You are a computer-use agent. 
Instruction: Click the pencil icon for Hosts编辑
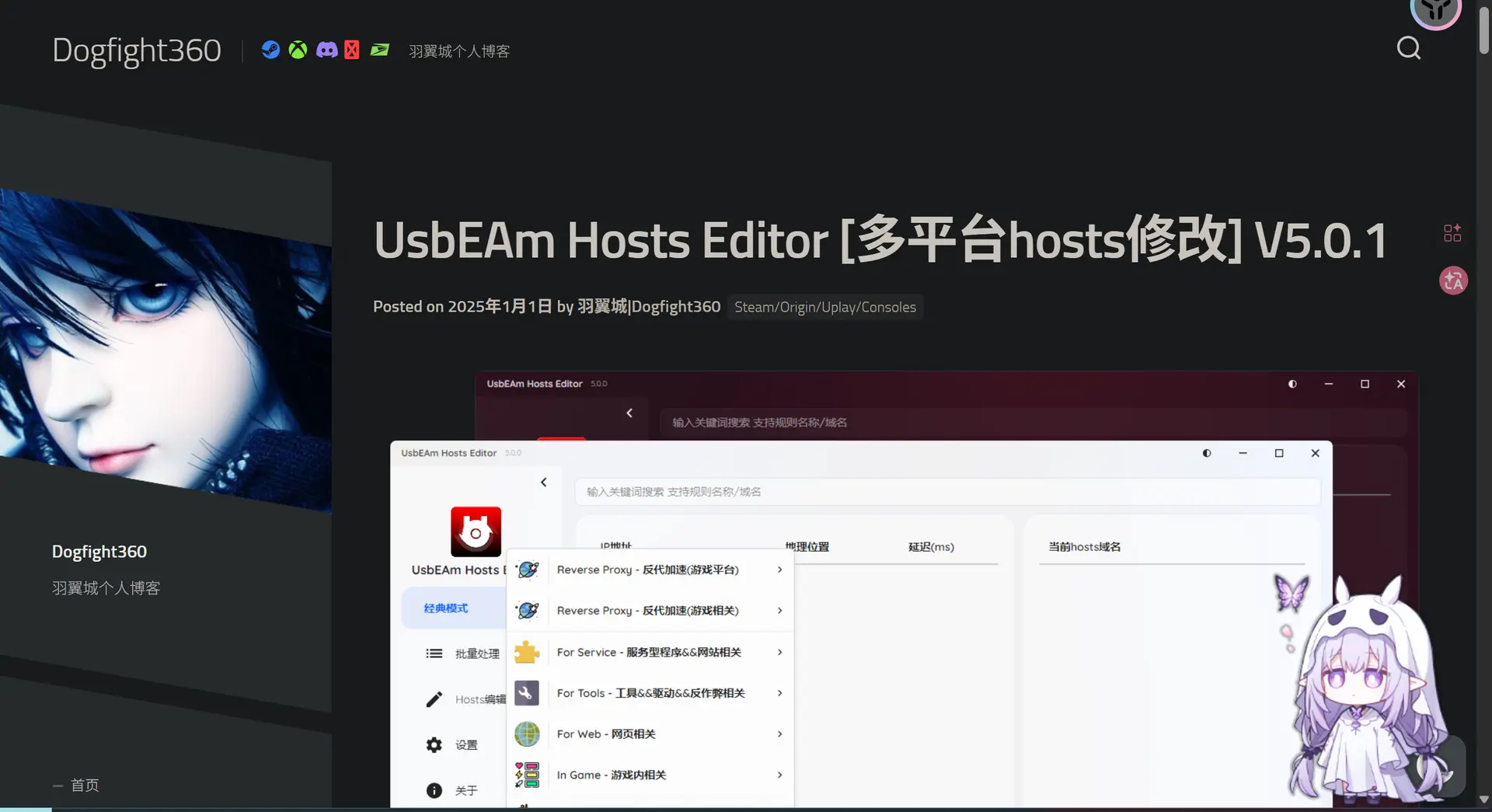pyautogui.click(x=434, y=699)
